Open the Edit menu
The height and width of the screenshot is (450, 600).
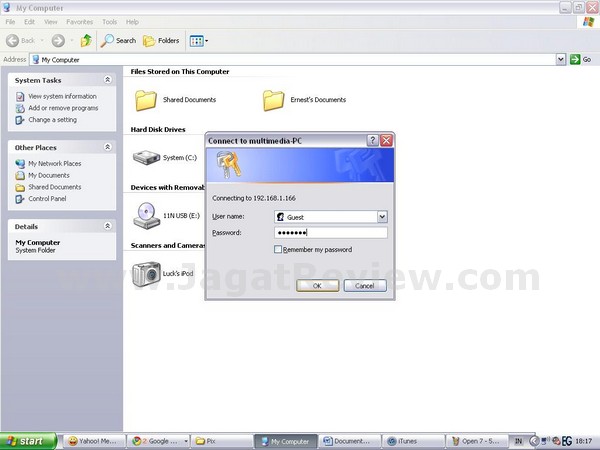[29, 22]
